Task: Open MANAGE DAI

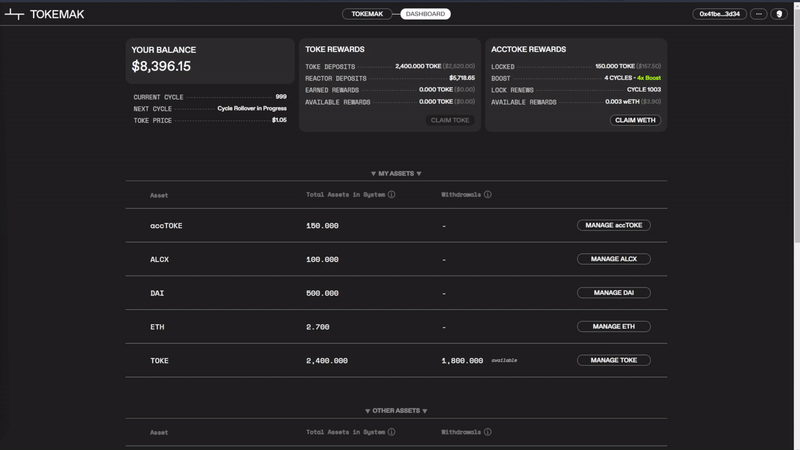Action: tap(614, 292)
